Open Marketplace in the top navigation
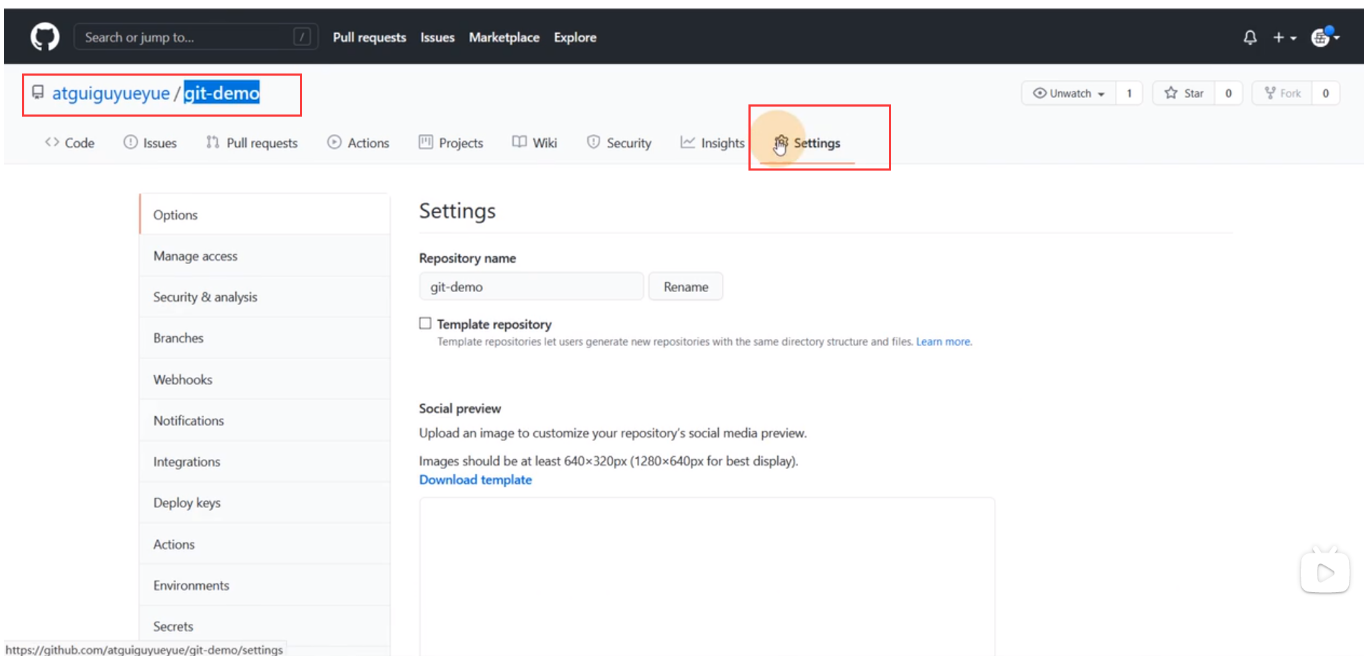1372x656 pixels. (504, 38)
